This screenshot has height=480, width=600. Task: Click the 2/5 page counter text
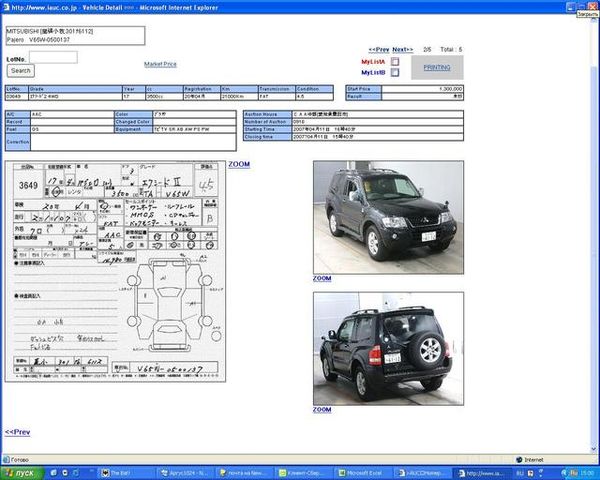coord(427,50)
